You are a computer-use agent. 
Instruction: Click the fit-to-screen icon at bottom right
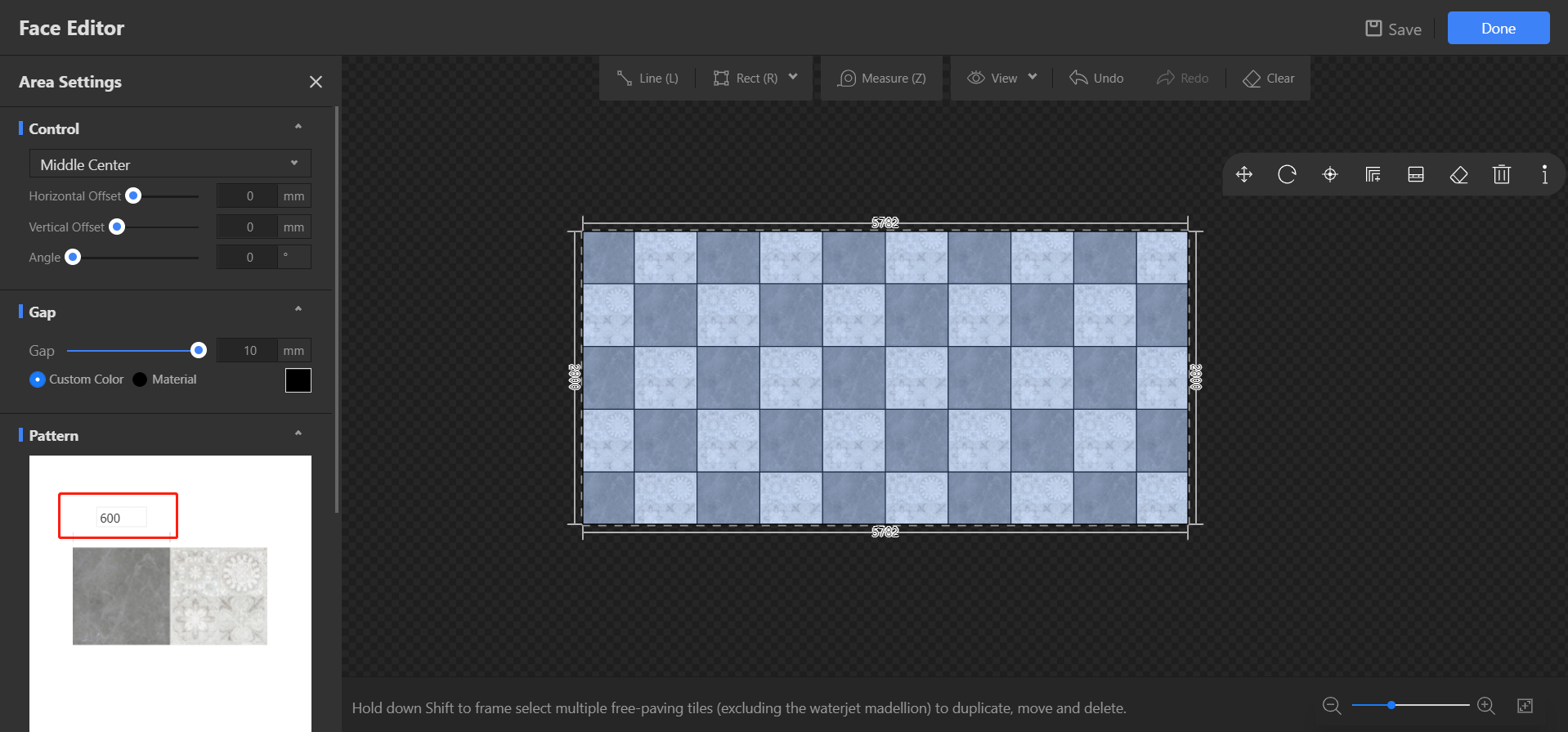(x=1525, y=705)
